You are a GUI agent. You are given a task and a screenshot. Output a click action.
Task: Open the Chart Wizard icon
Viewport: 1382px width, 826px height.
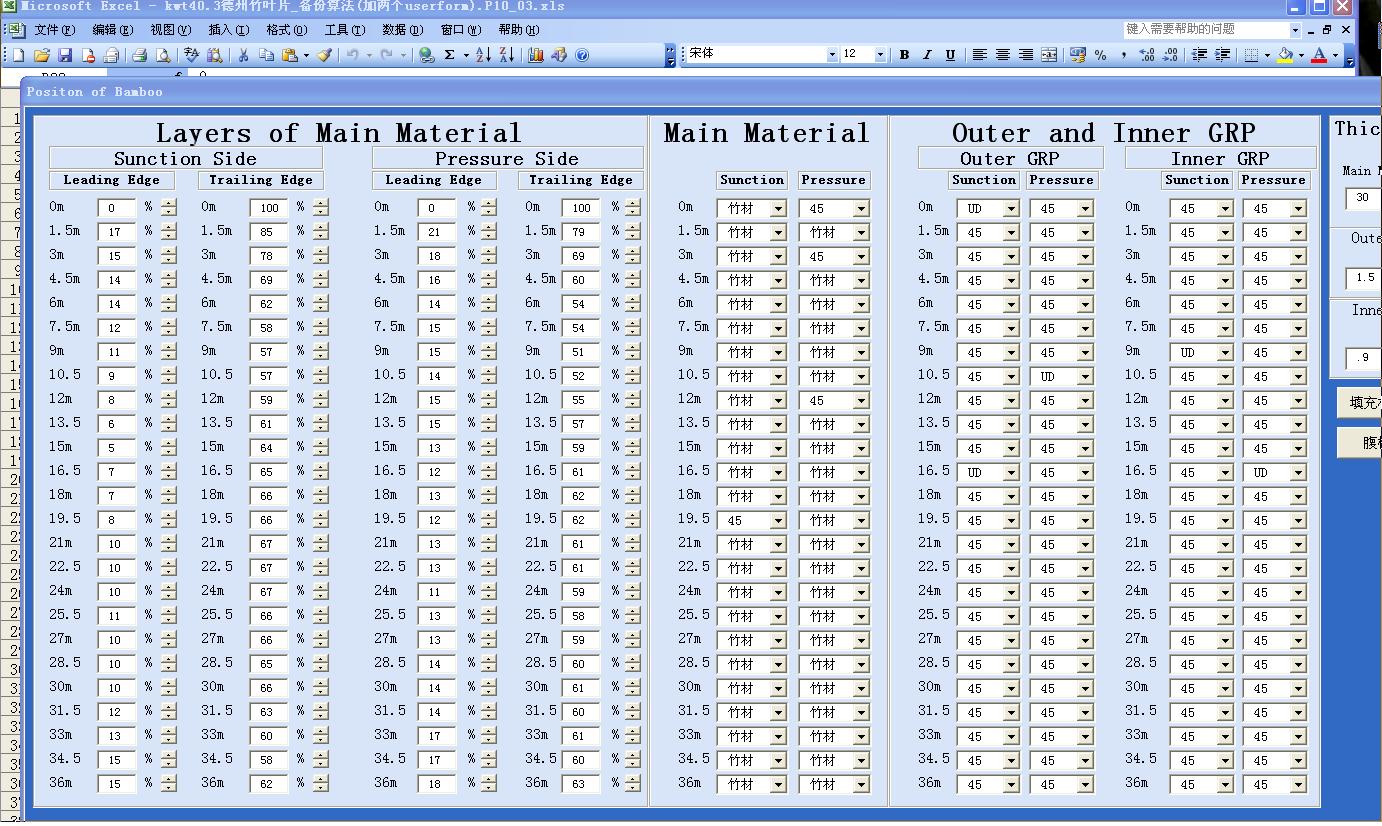[536, 55]
